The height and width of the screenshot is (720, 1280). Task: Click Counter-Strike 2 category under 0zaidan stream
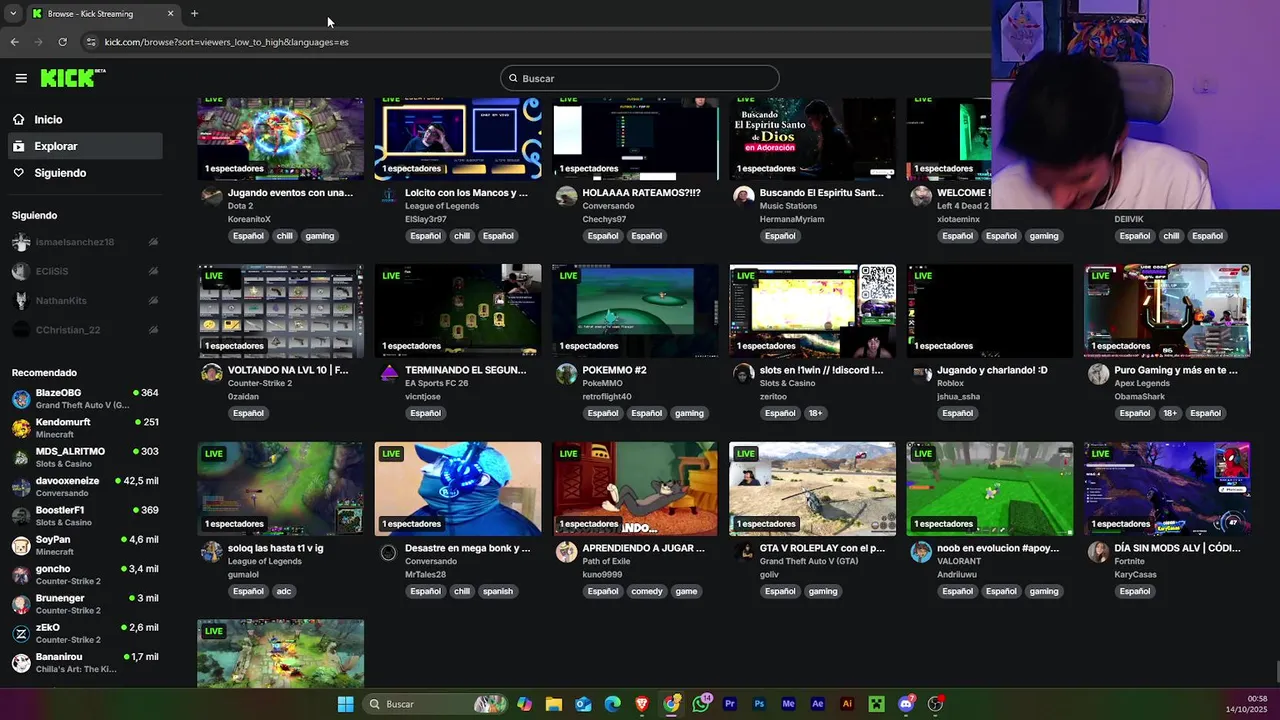point(260,383)
